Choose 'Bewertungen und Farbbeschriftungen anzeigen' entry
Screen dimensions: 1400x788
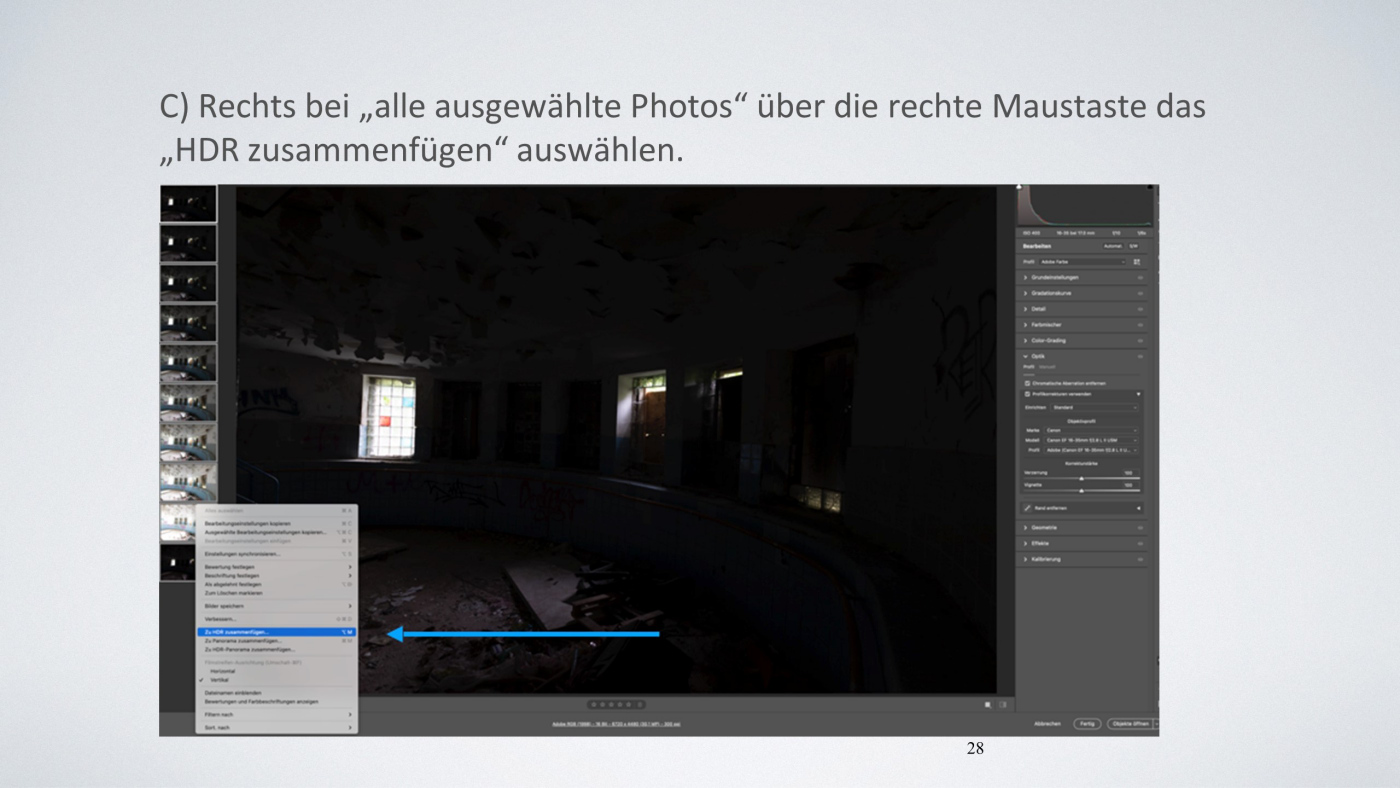point(276,701)
